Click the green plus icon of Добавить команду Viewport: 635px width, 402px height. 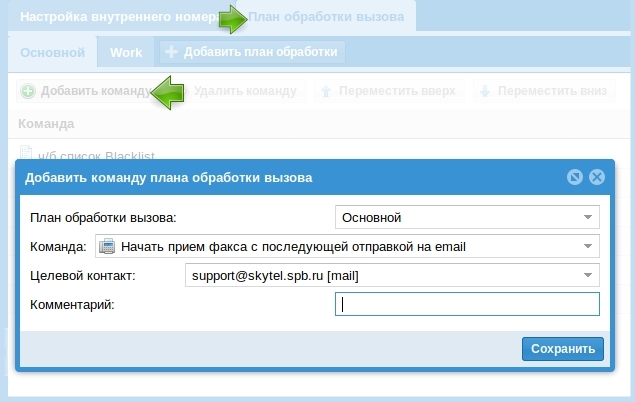click(28, 91)
